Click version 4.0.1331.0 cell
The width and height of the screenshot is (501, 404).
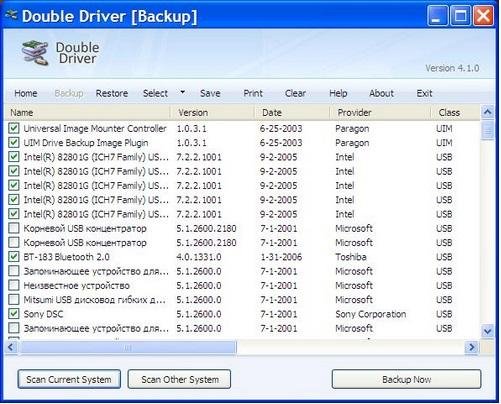point(199,257)
